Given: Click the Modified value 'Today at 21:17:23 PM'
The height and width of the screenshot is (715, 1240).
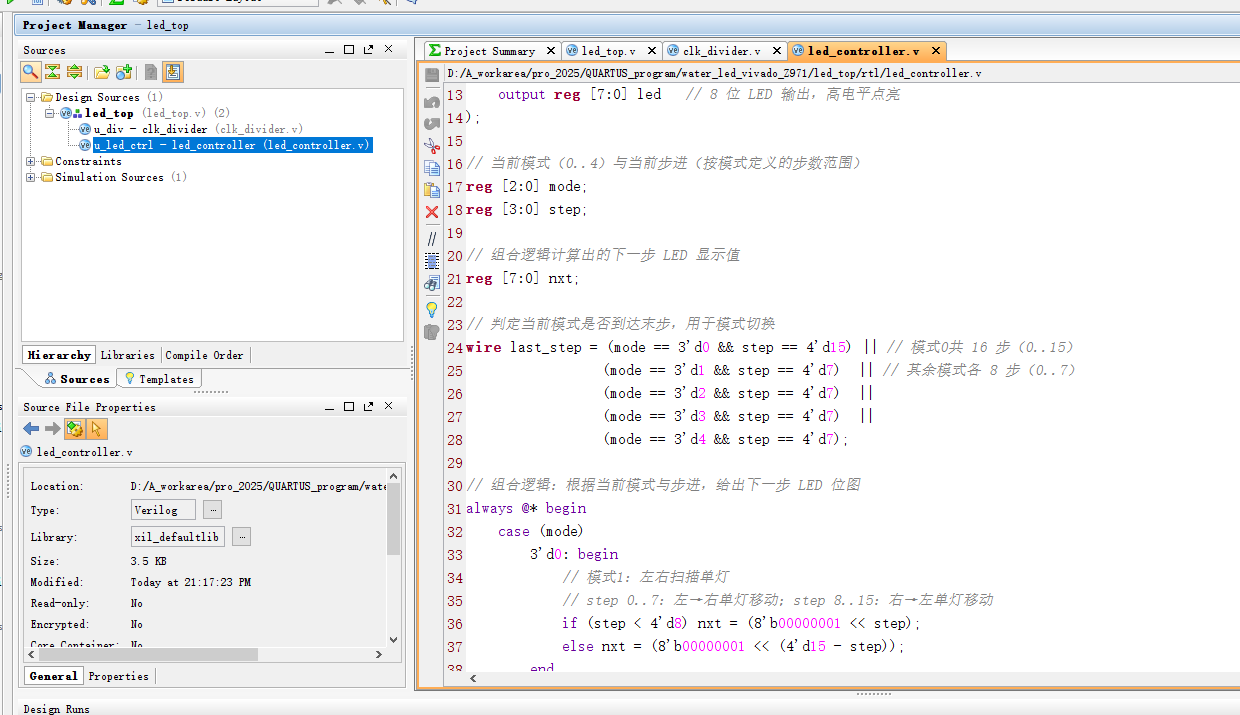Looking at the screenshot, I should [191, 582].
